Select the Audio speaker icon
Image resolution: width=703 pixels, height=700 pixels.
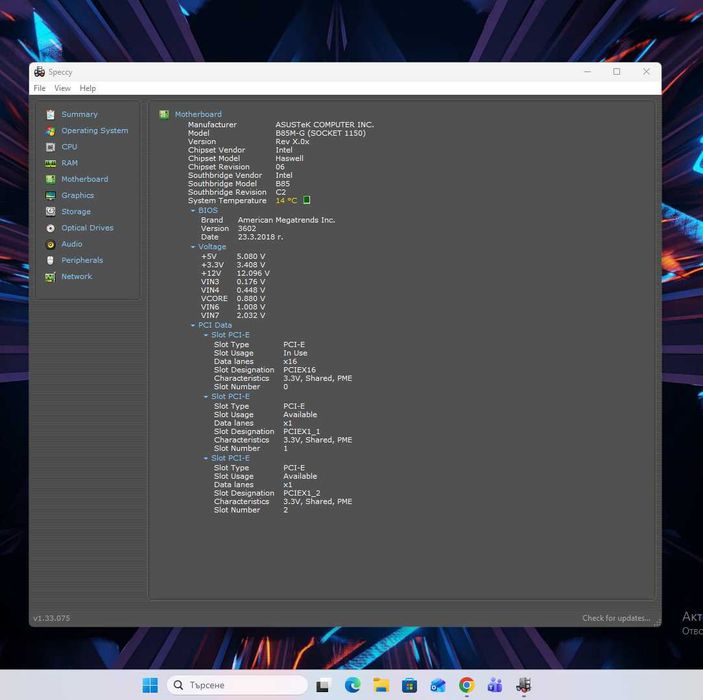coord(50,244)
